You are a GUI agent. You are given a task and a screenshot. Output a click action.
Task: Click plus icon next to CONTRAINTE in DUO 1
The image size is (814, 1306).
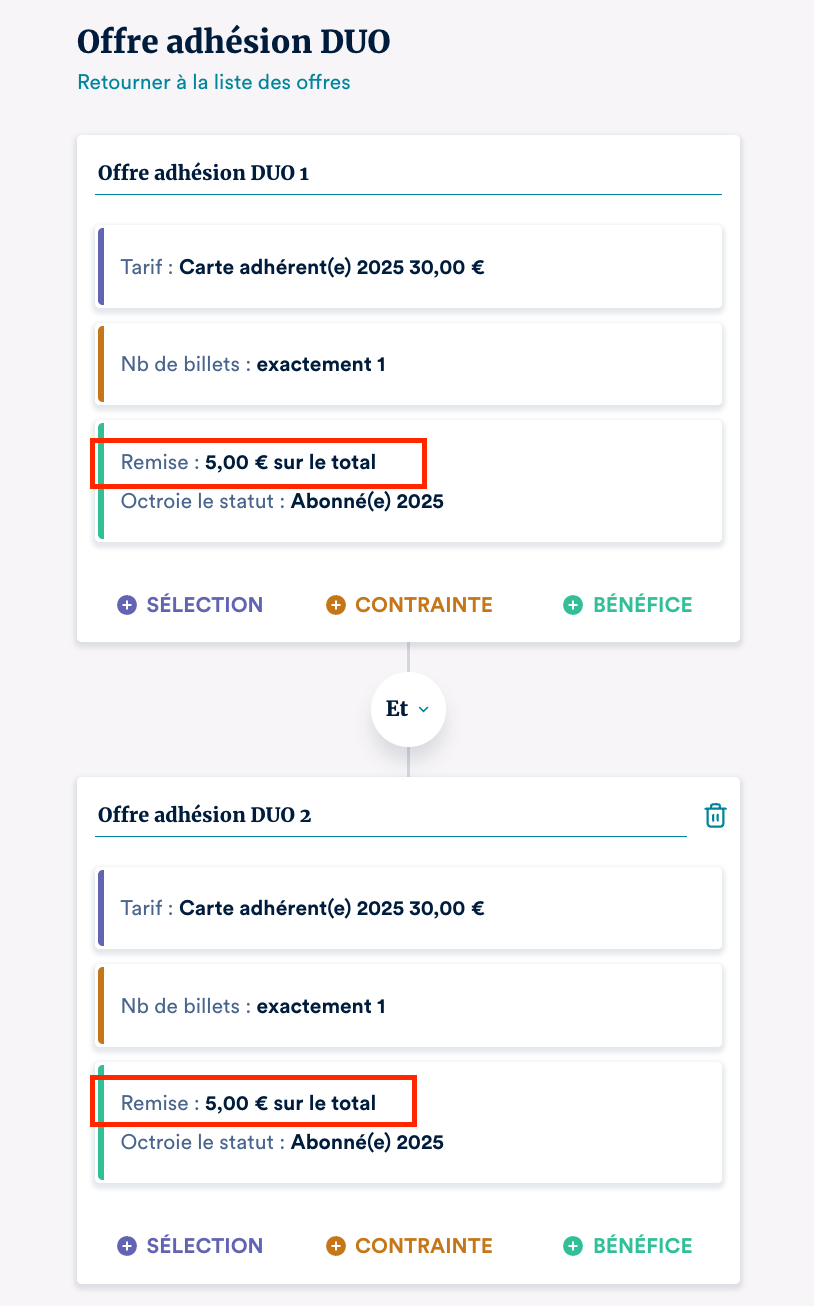[x=336, y=605]
